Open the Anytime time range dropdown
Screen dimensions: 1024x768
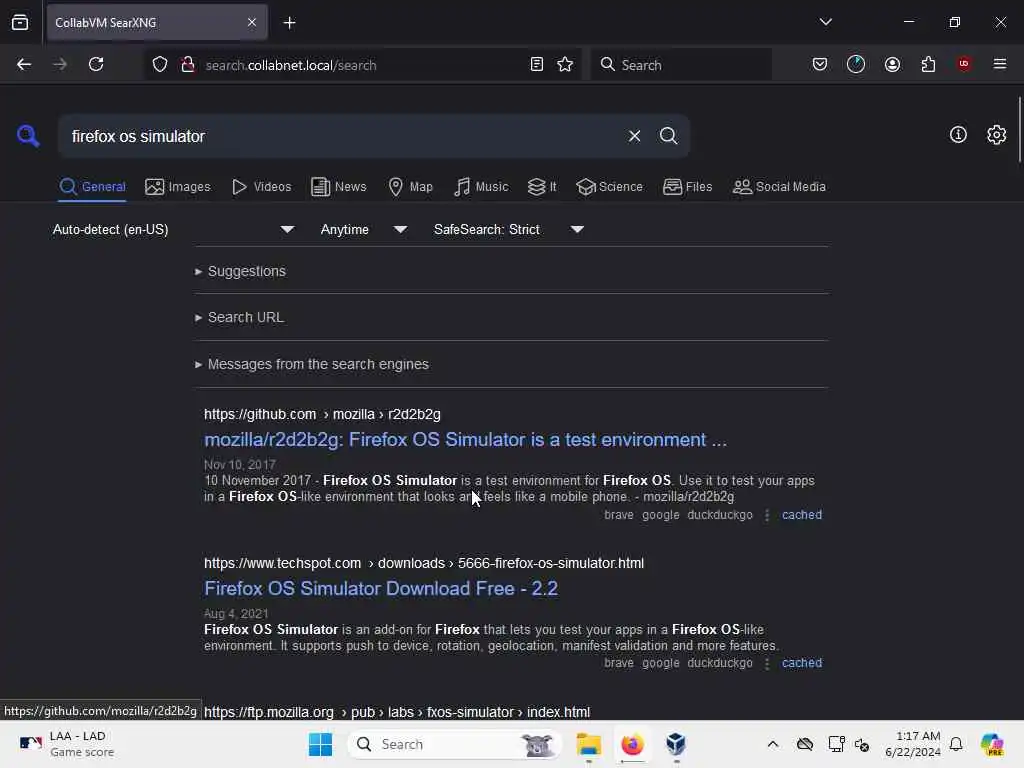[x=364, y=229]
